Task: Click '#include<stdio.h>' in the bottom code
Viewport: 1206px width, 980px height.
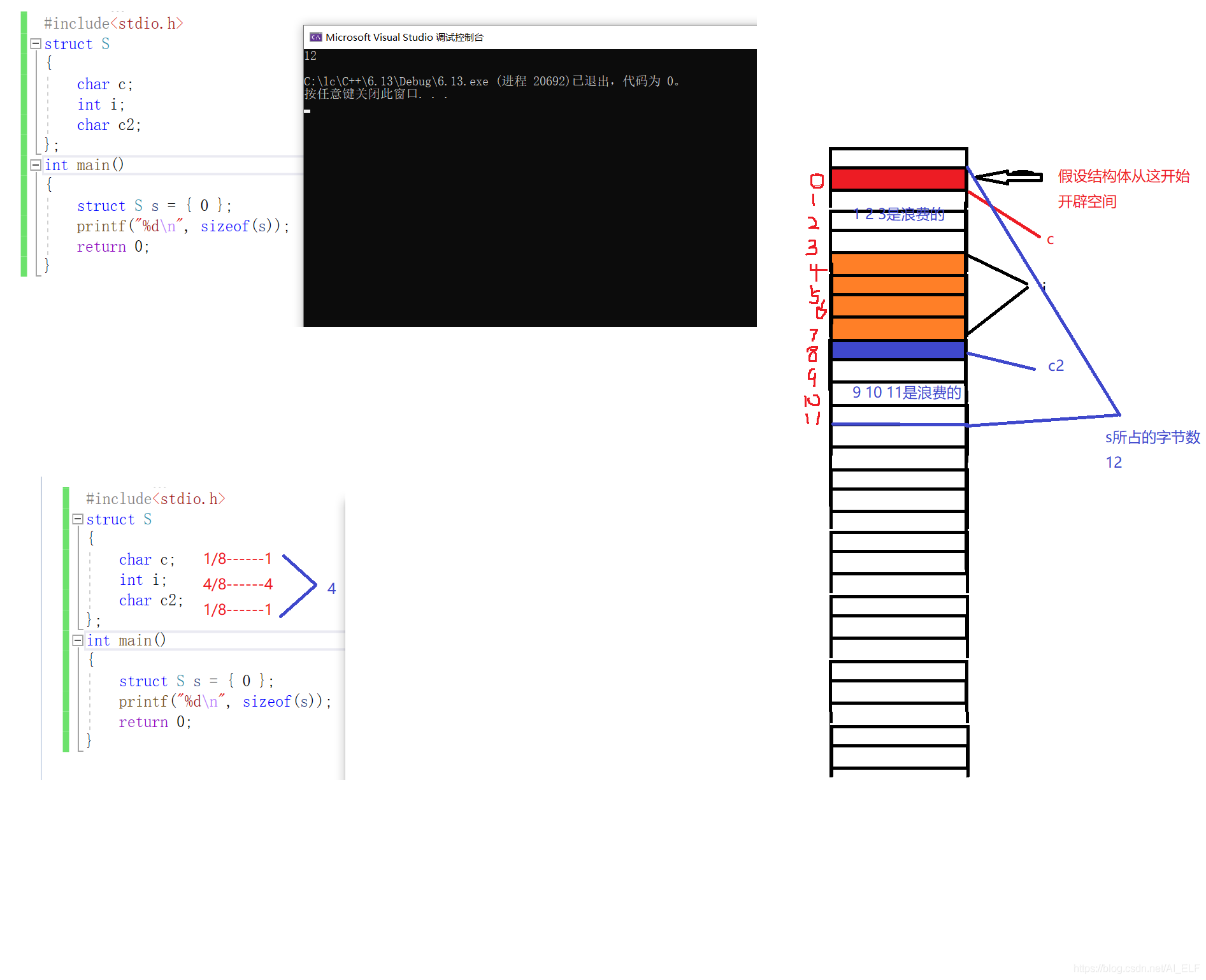Action: coord(155,499)
